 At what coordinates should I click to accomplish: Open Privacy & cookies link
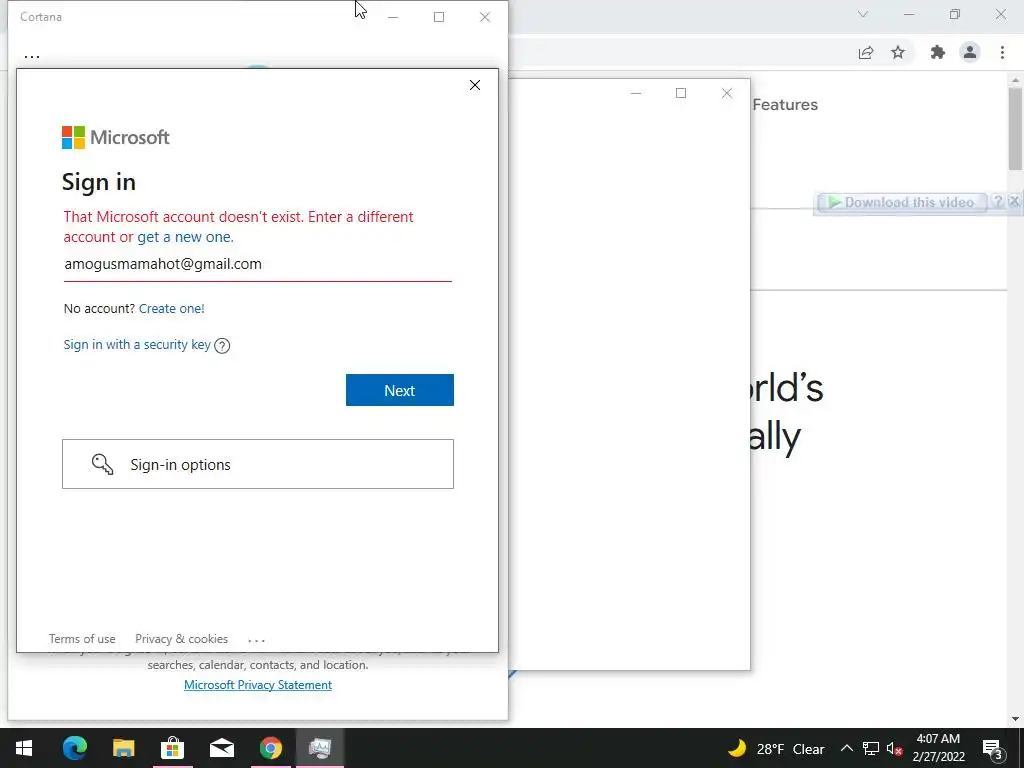tap(182, 639)
